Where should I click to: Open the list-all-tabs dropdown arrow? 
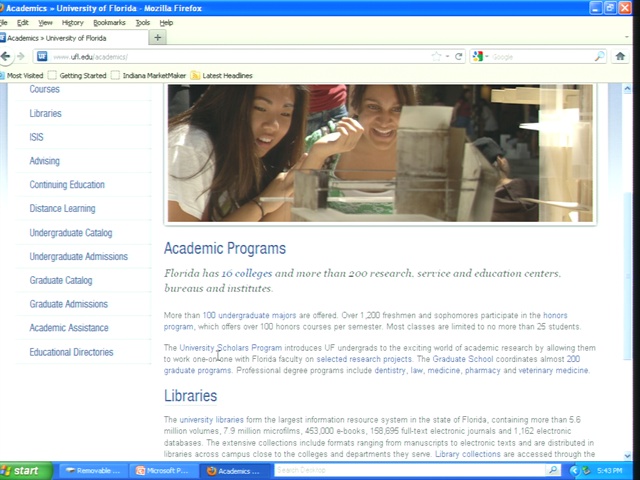(627, 37)
